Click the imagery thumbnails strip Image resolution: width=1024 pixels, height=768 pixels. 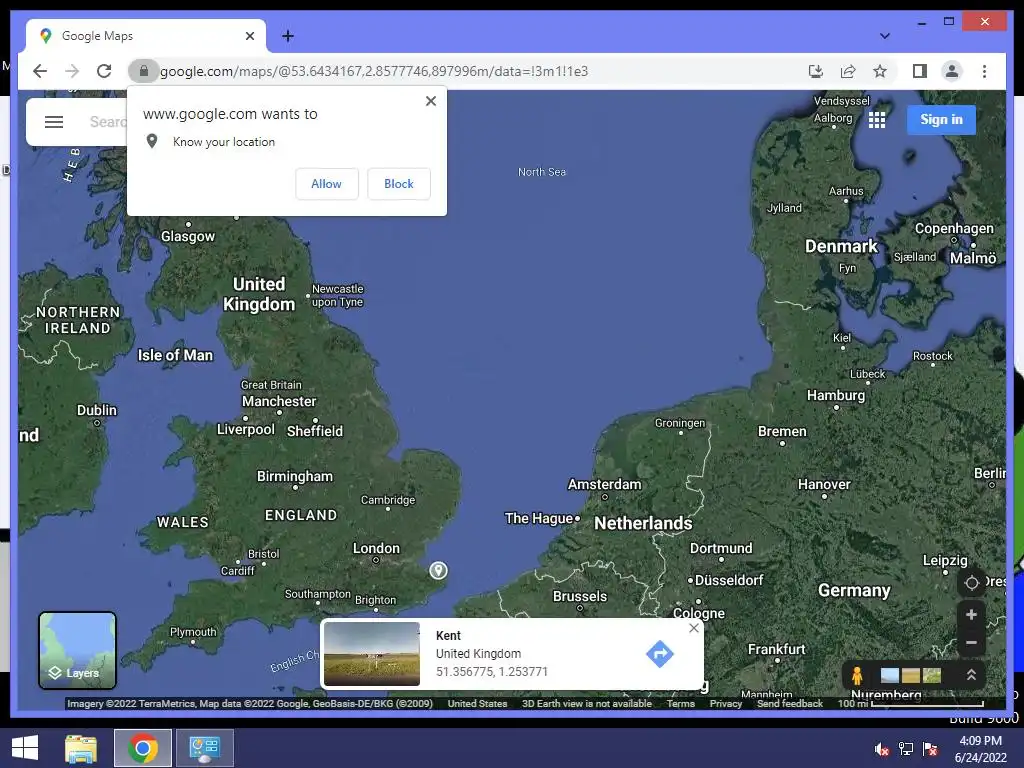tap(910, 675)
